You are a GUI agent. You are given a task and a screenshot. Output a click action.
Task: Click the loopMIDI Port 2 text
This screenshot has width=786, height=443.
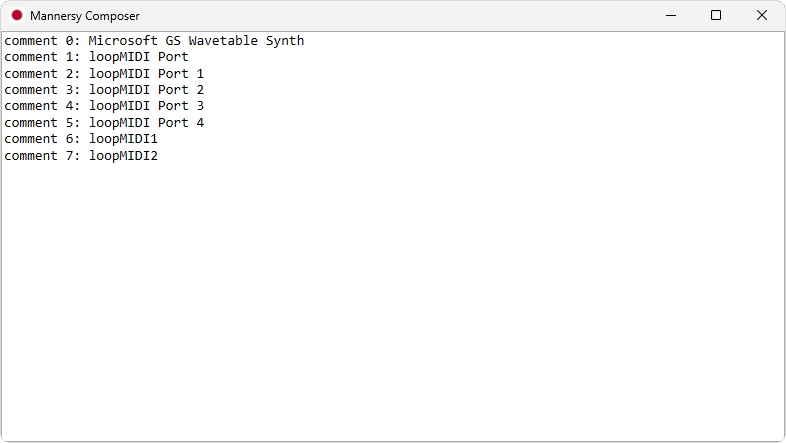[146, 90]
